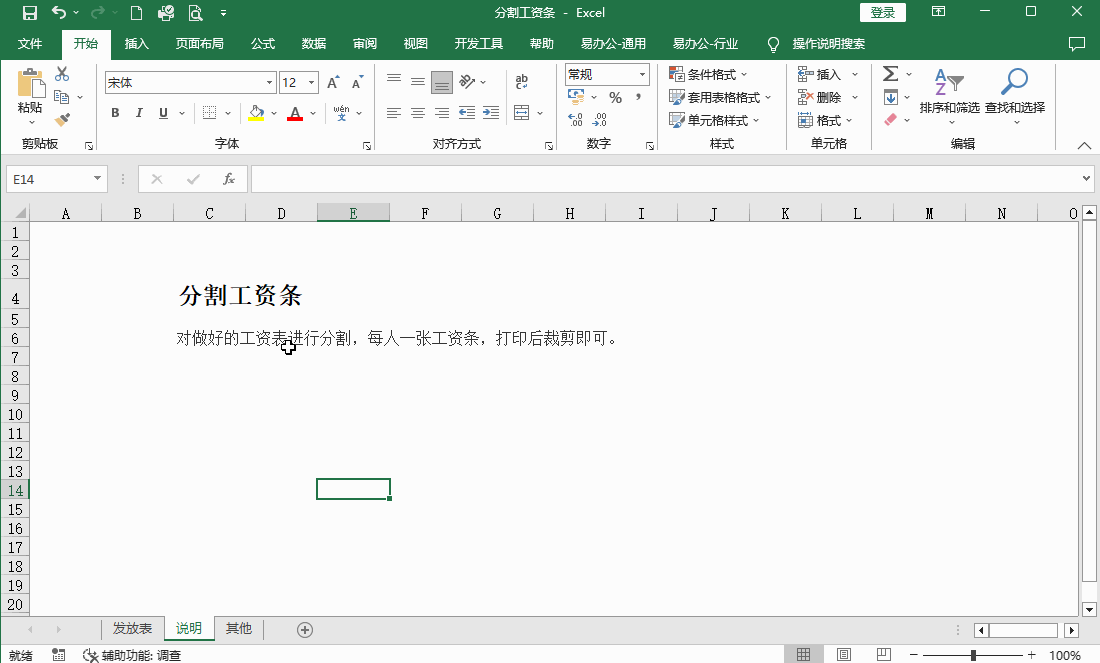Click the accessibility checker status icon
This screenshot has width=1100, height=663.
coord(90,655)
